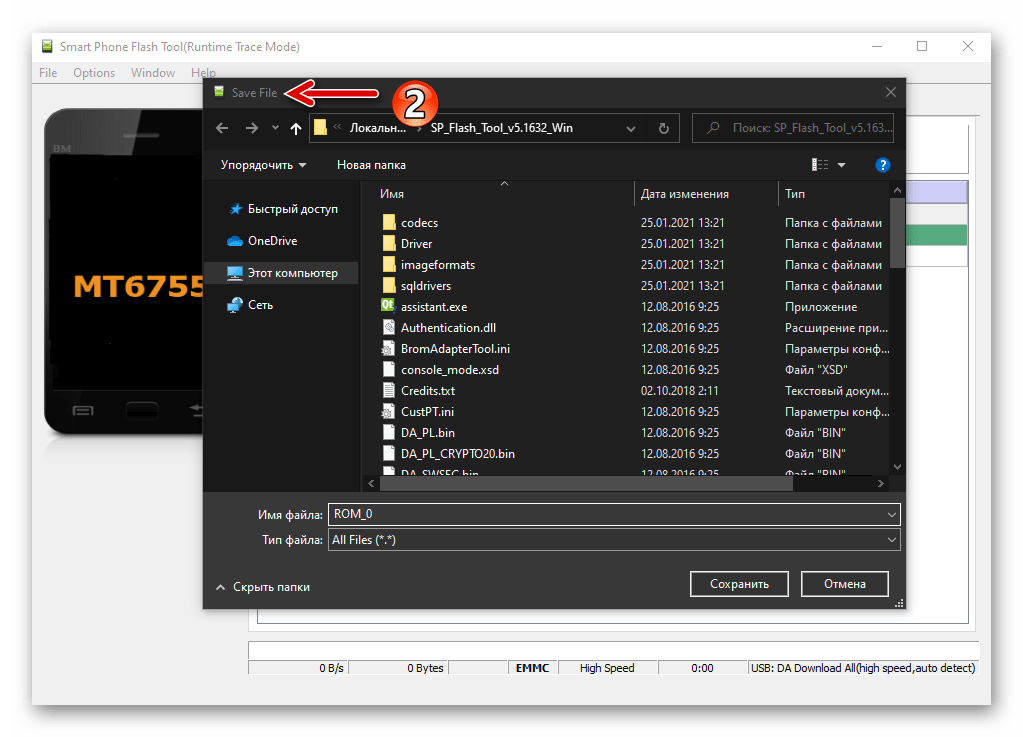
Task: Select the Credits.txt file
Action: tap(428, 391)
